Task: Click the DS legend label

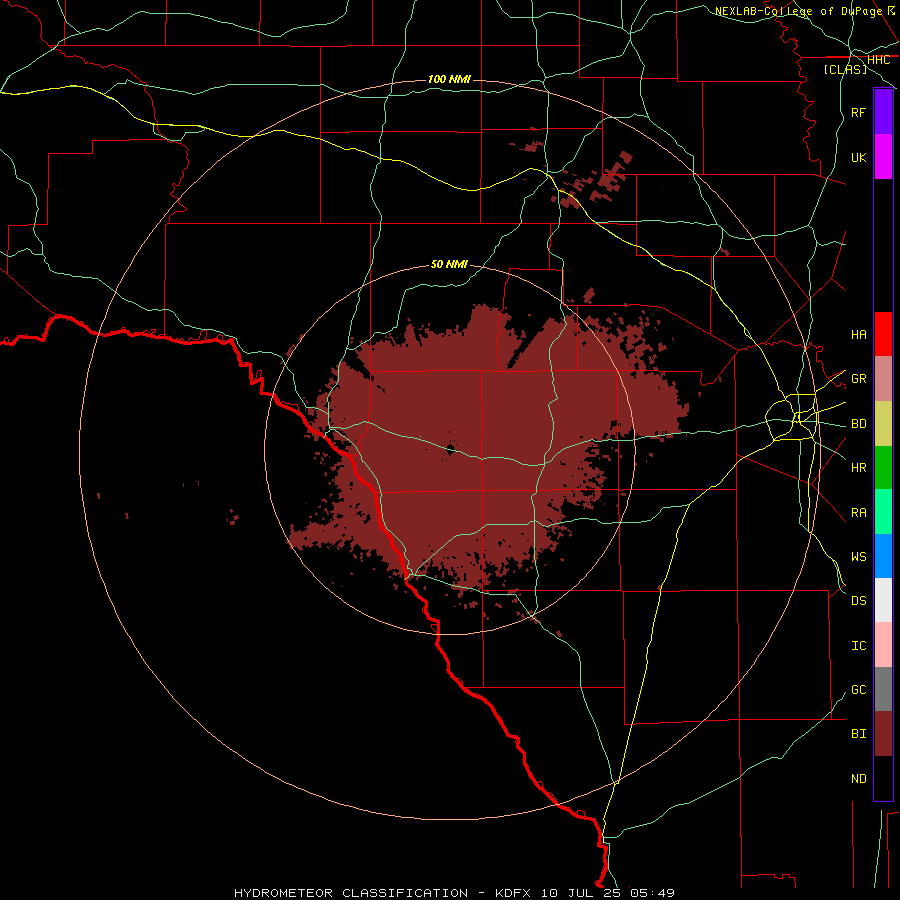Action: point(859,601)
